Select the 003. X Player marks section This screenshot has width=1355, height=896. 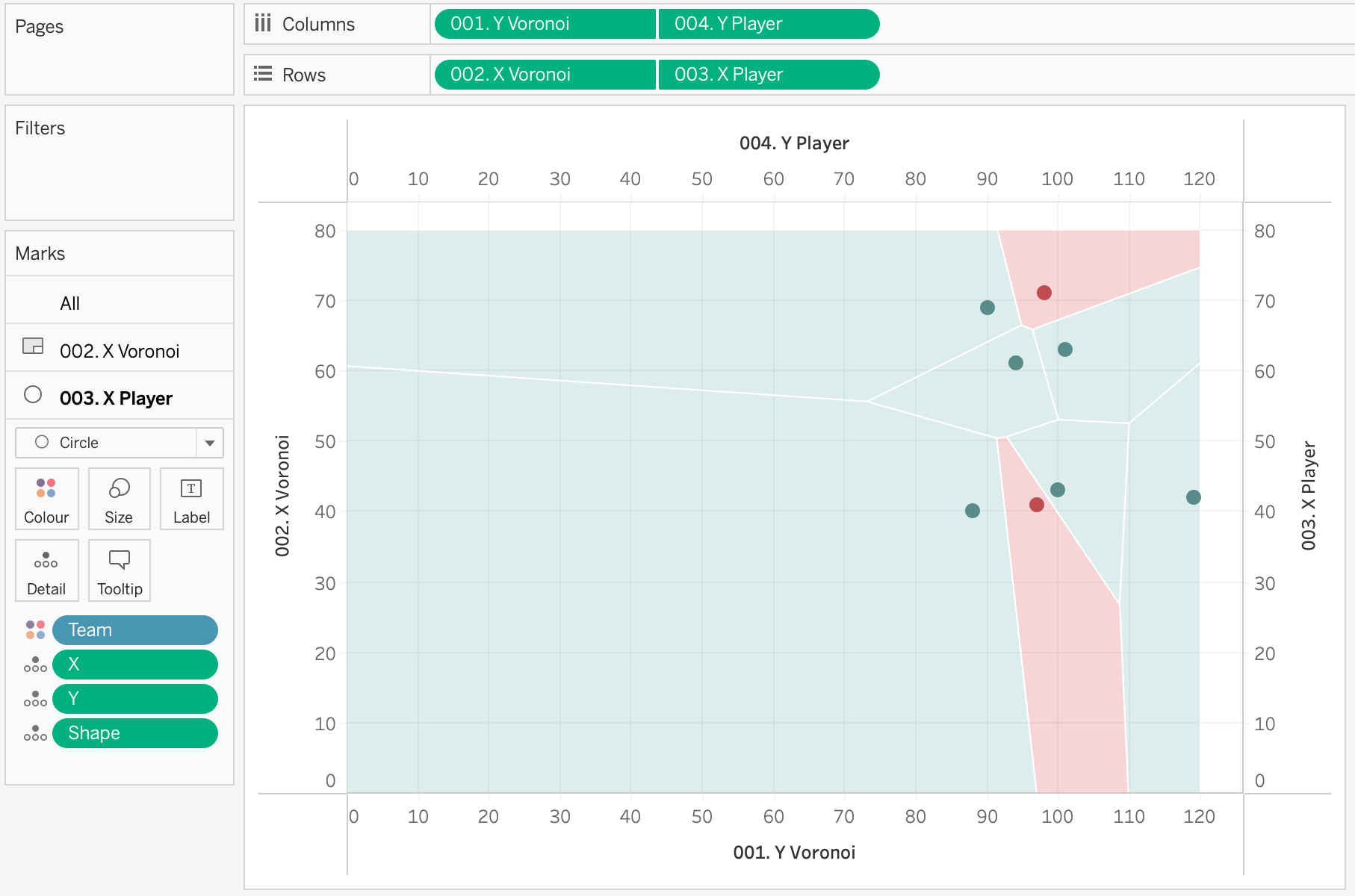coord(116,398)
